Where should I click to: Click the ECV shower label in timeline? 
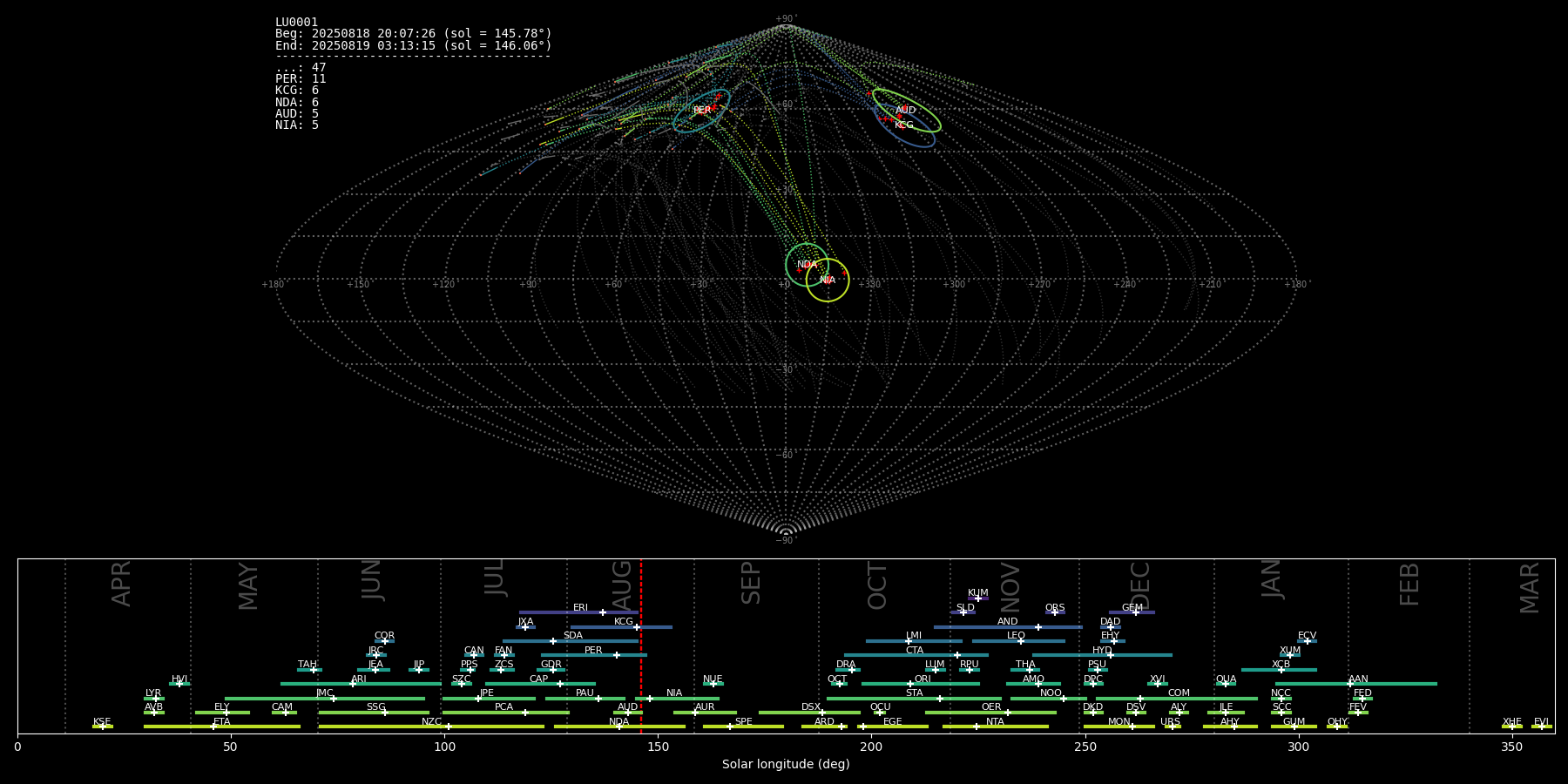(1308, 636)
